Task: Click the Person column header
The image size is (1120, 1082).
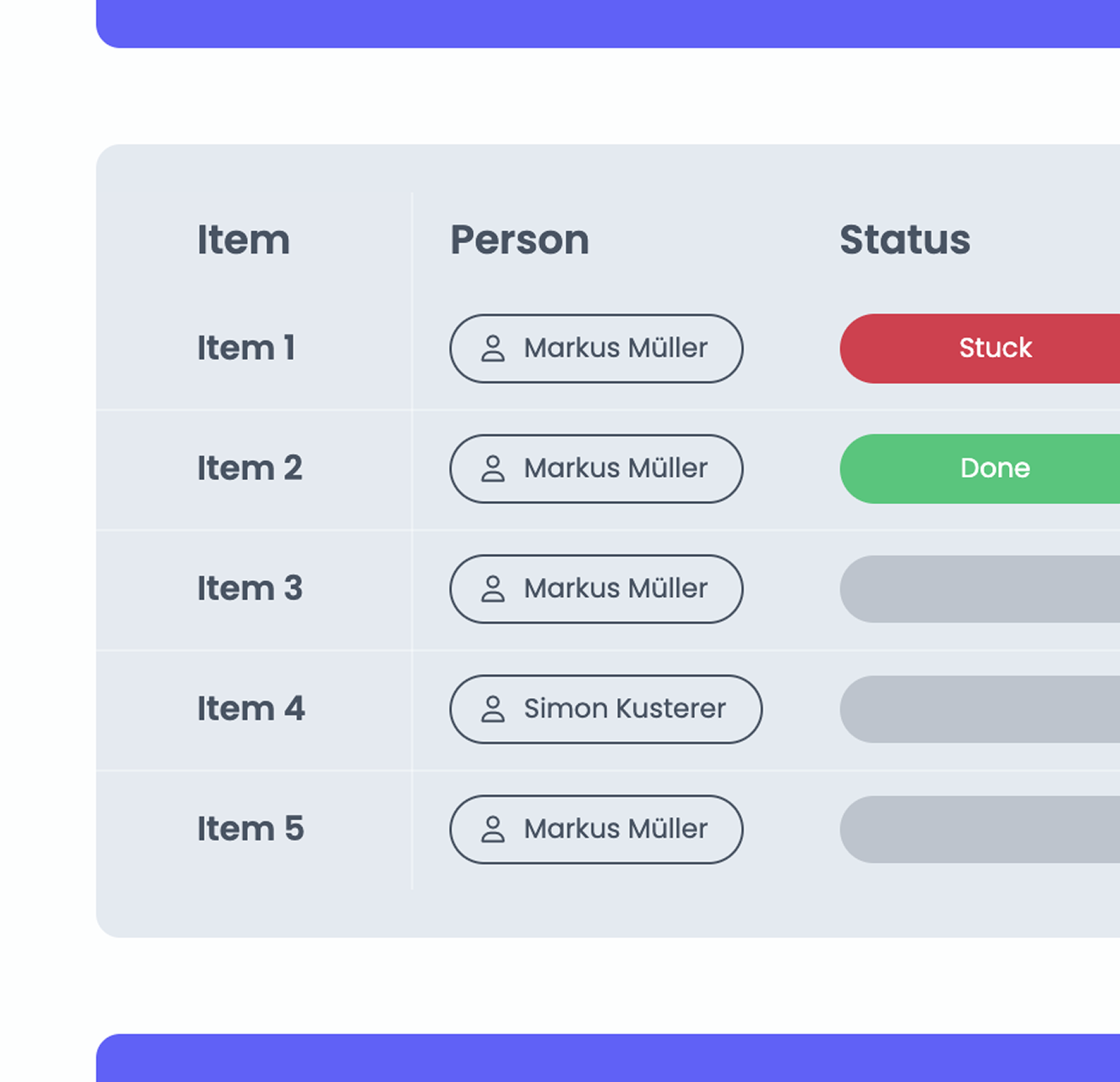Action: (519, 239)
